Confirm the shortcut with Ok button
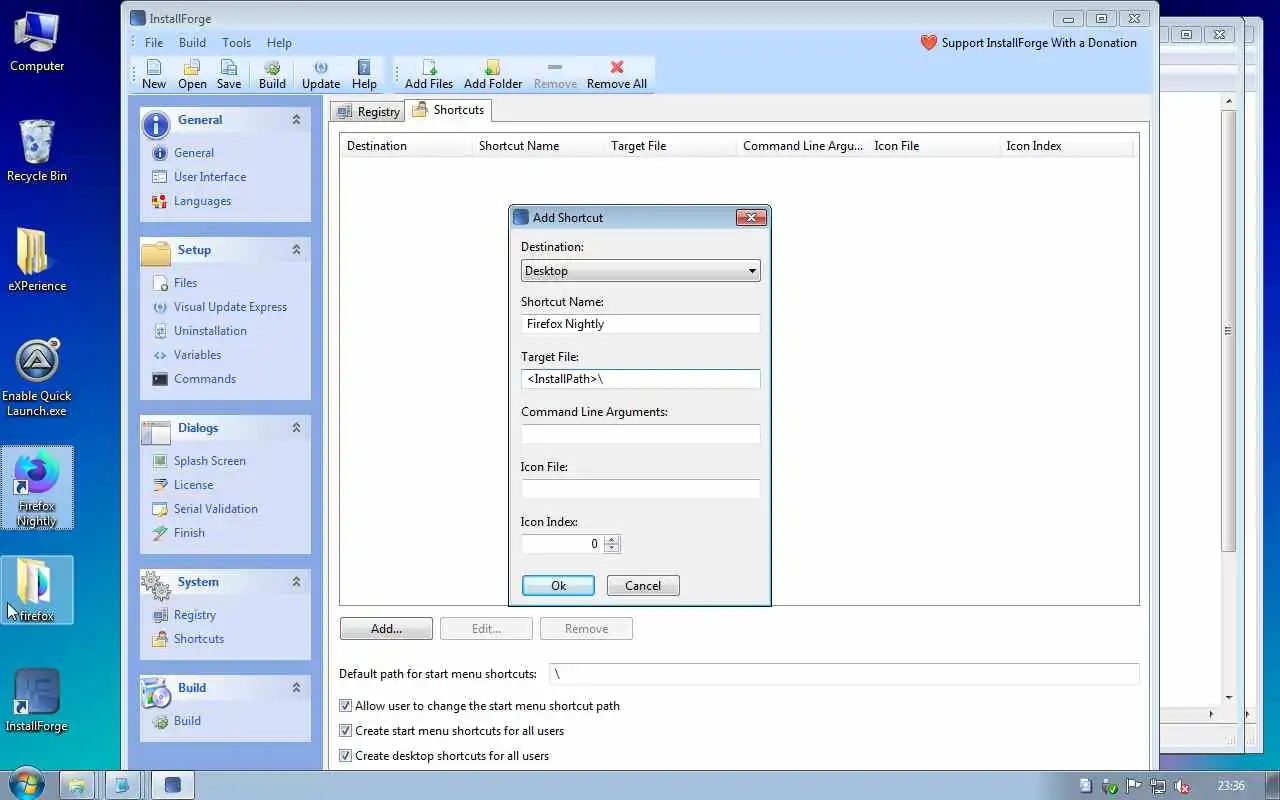 (x=558, y=586)
